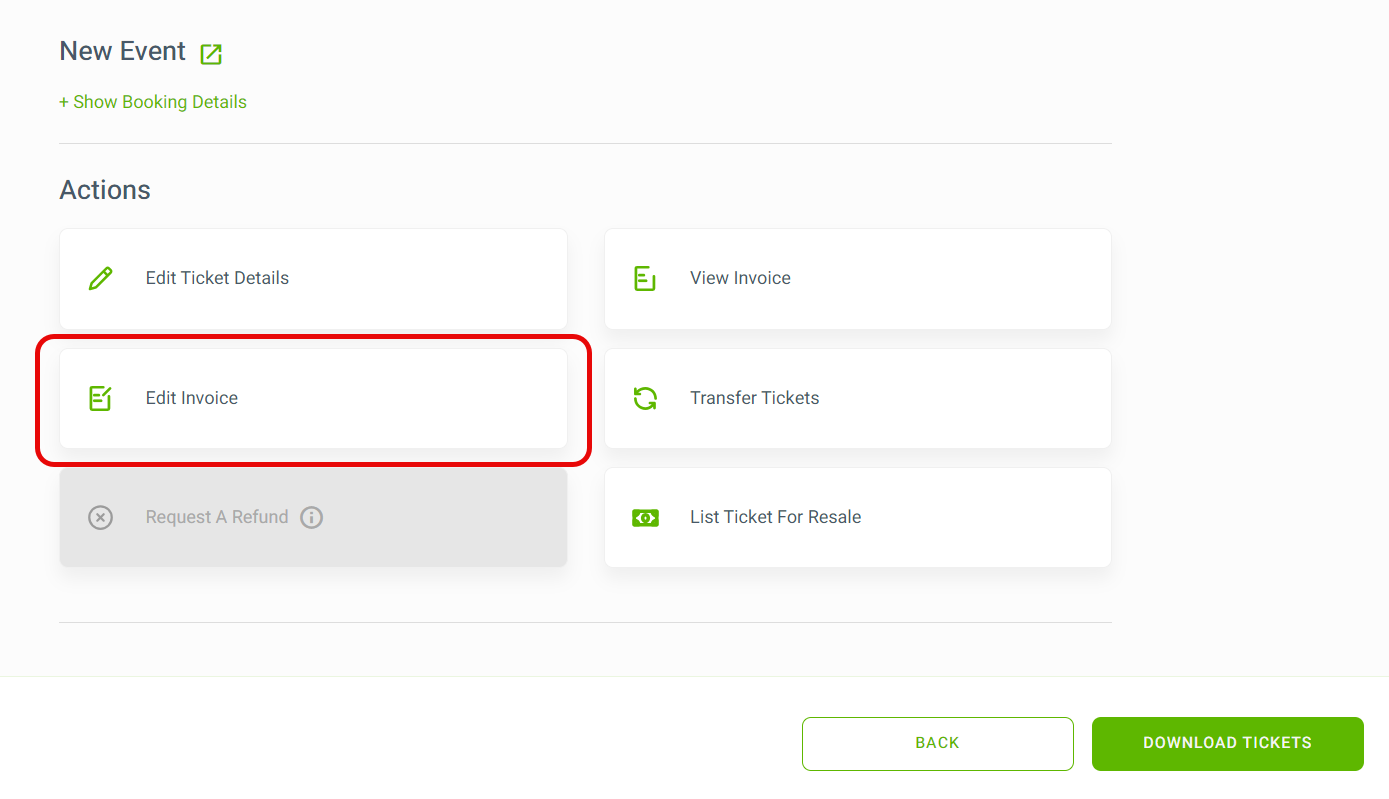Click the info icon next to Request A Refund
Viewport: 1389px width, 799px height.
click(312, 517)
